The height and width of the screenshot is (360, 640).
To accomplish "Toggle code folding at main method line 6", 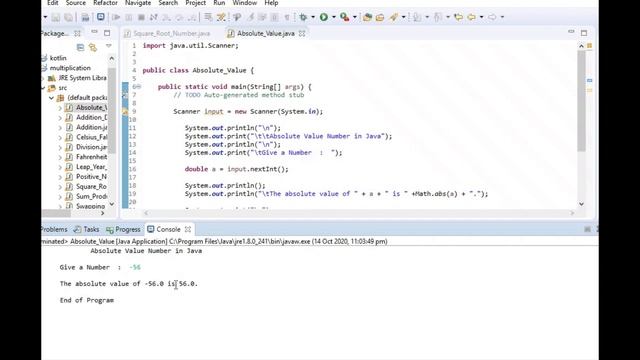I will pyautogui.click(x=139, y=87).
